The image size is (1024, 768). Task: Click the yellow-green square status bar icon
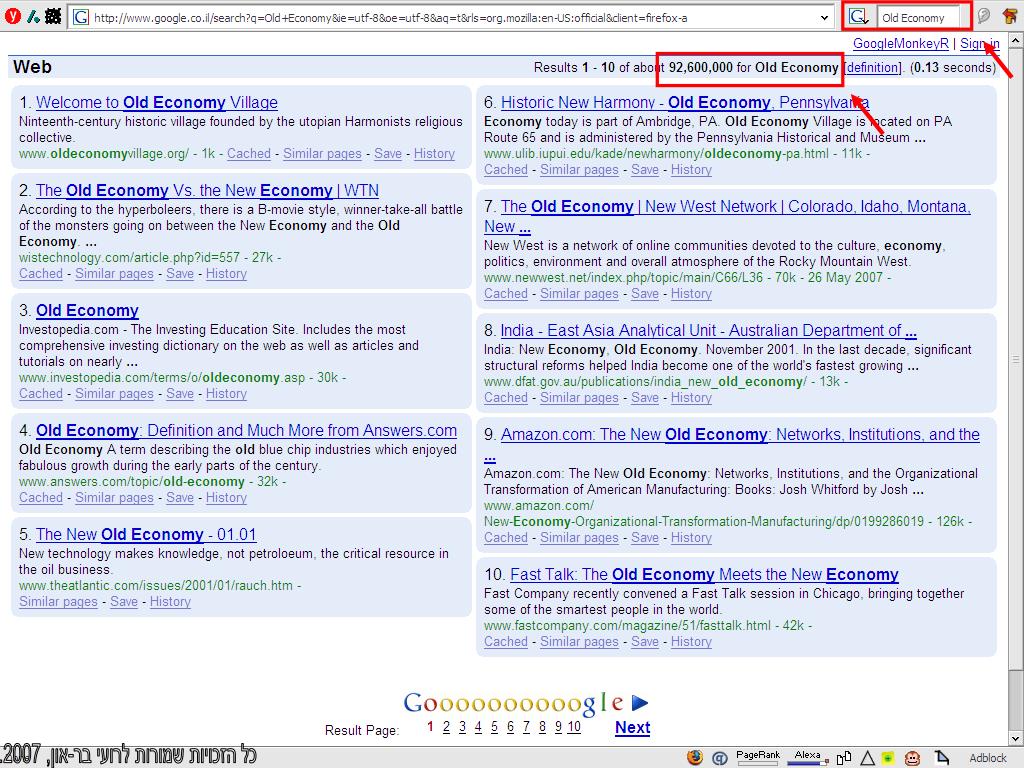point(888,758)
